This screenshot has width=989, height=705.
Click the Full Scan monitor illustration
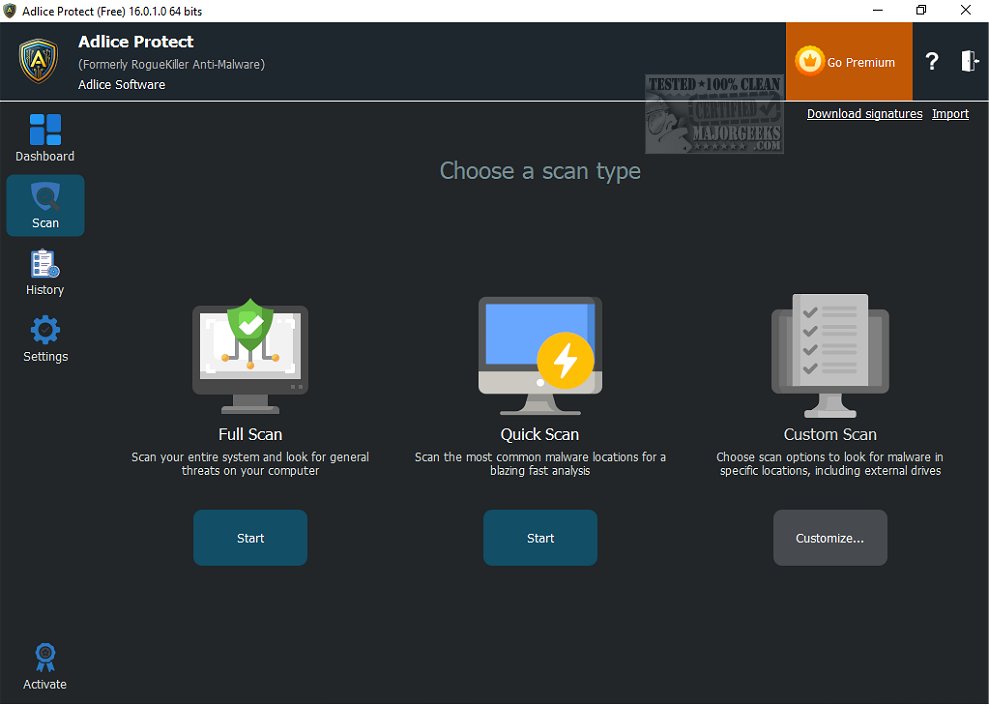tap(250, 356)
